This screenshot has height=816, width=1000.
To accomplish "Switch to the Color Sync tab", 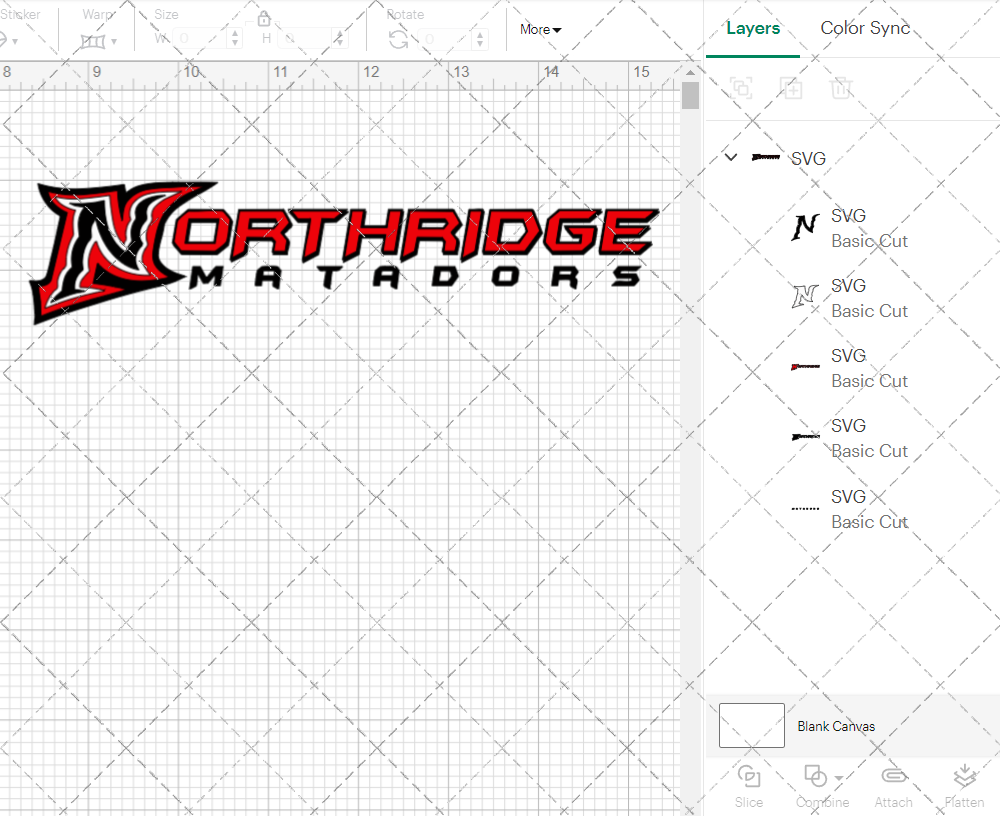I will pos(865,28).
